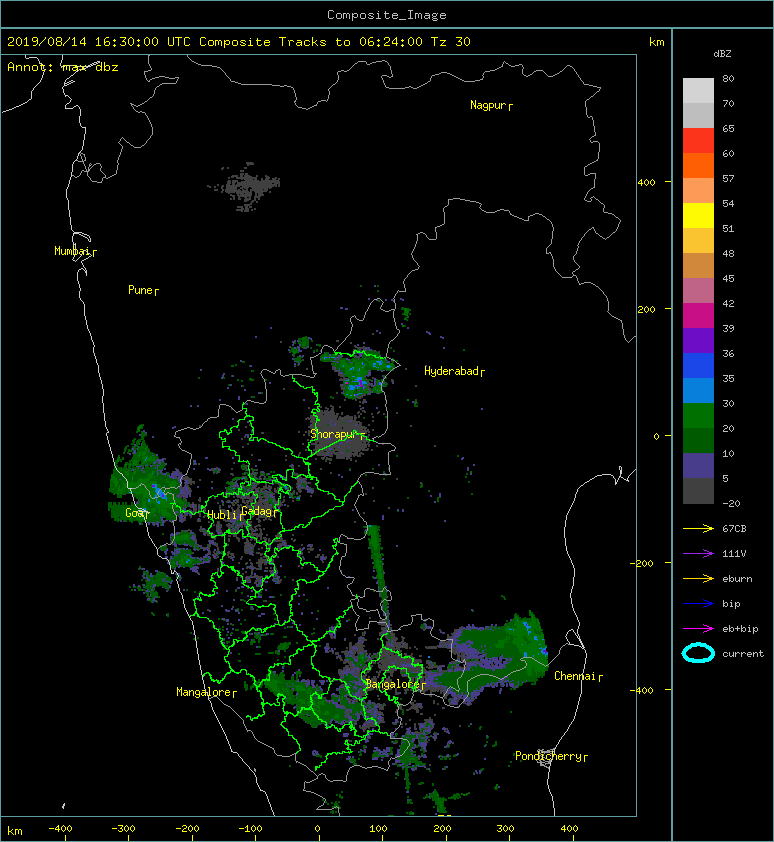This screenshot has width=774, height=842.
Task: Click the Composite_Image title text
Action: click(387, 15)
